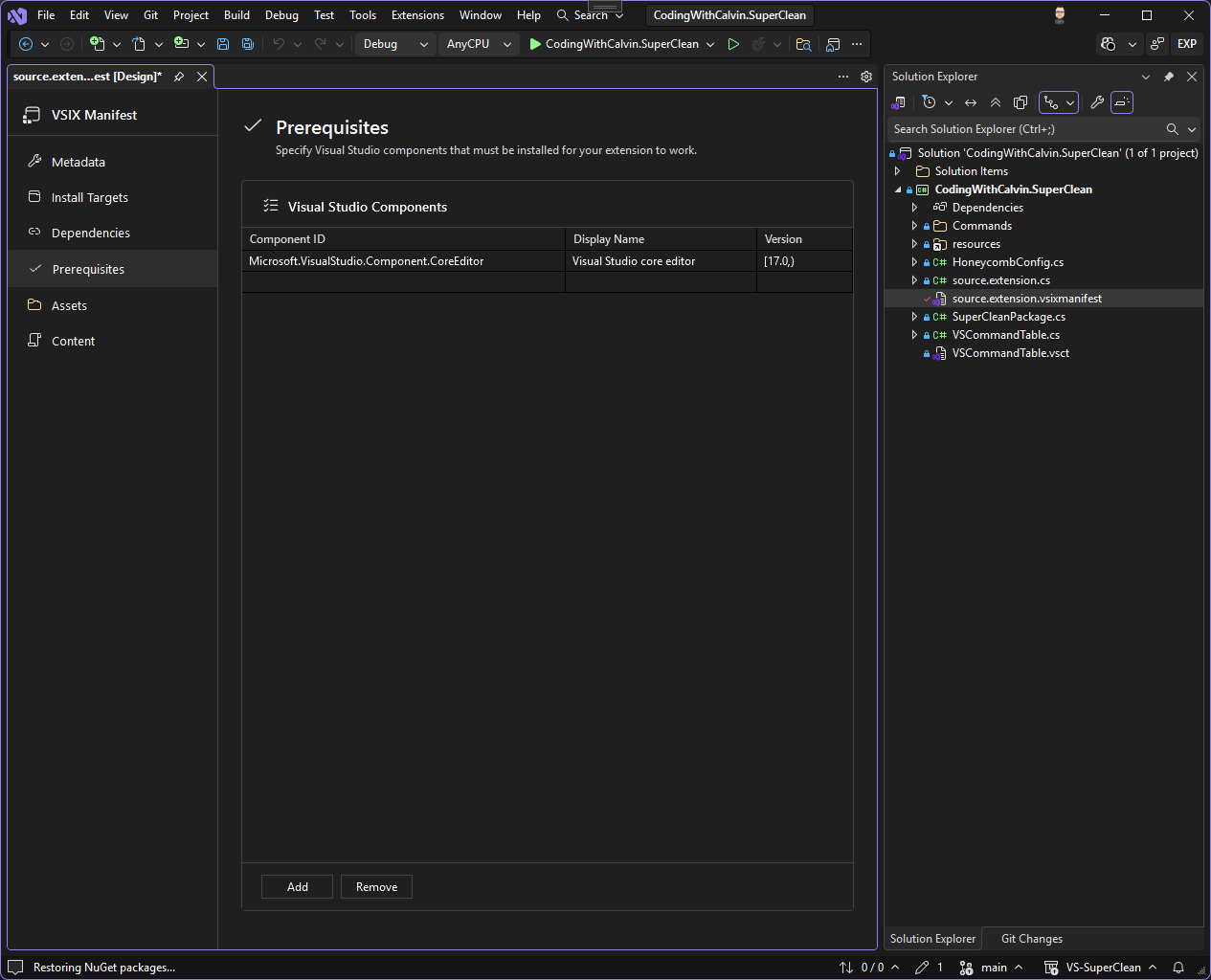Open the Build menu

[x=236, y=15]
